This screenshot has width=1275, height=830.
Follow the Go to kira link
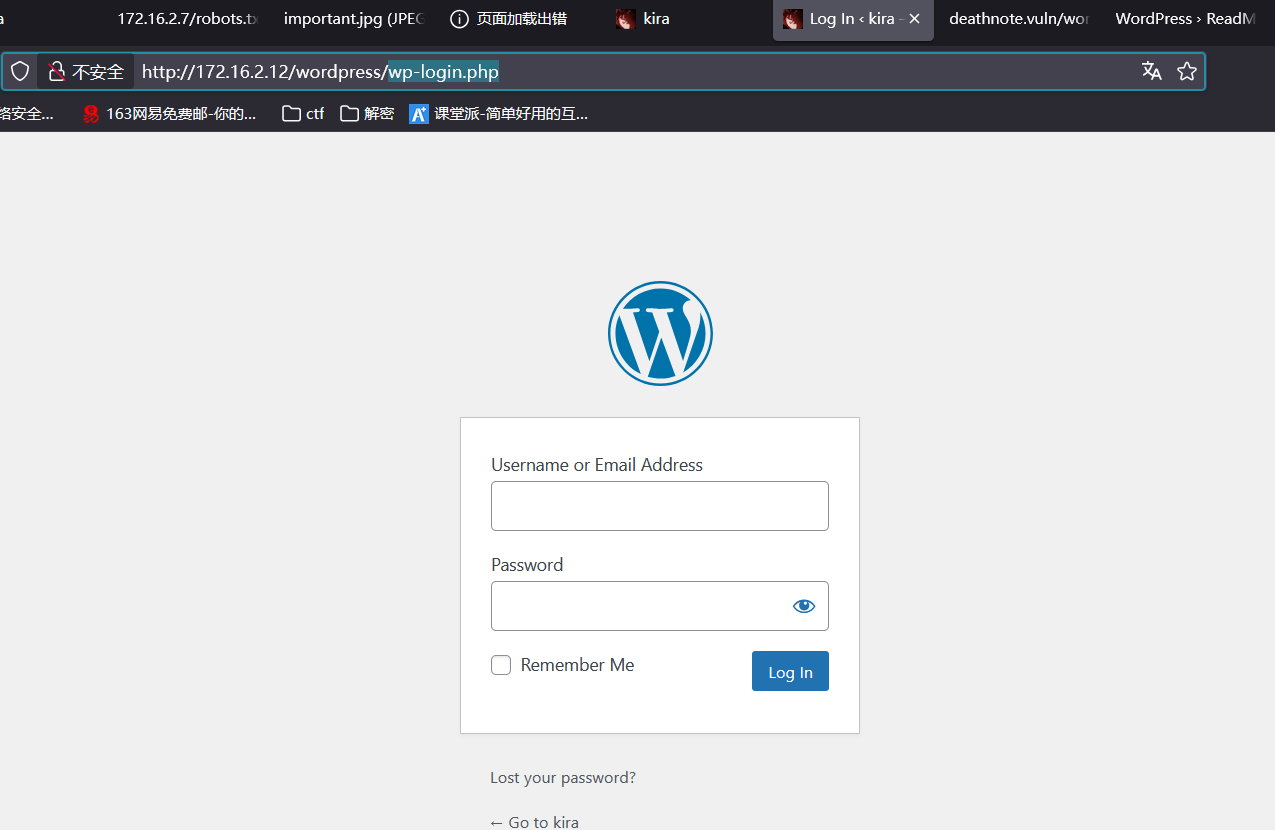[534, 822]
